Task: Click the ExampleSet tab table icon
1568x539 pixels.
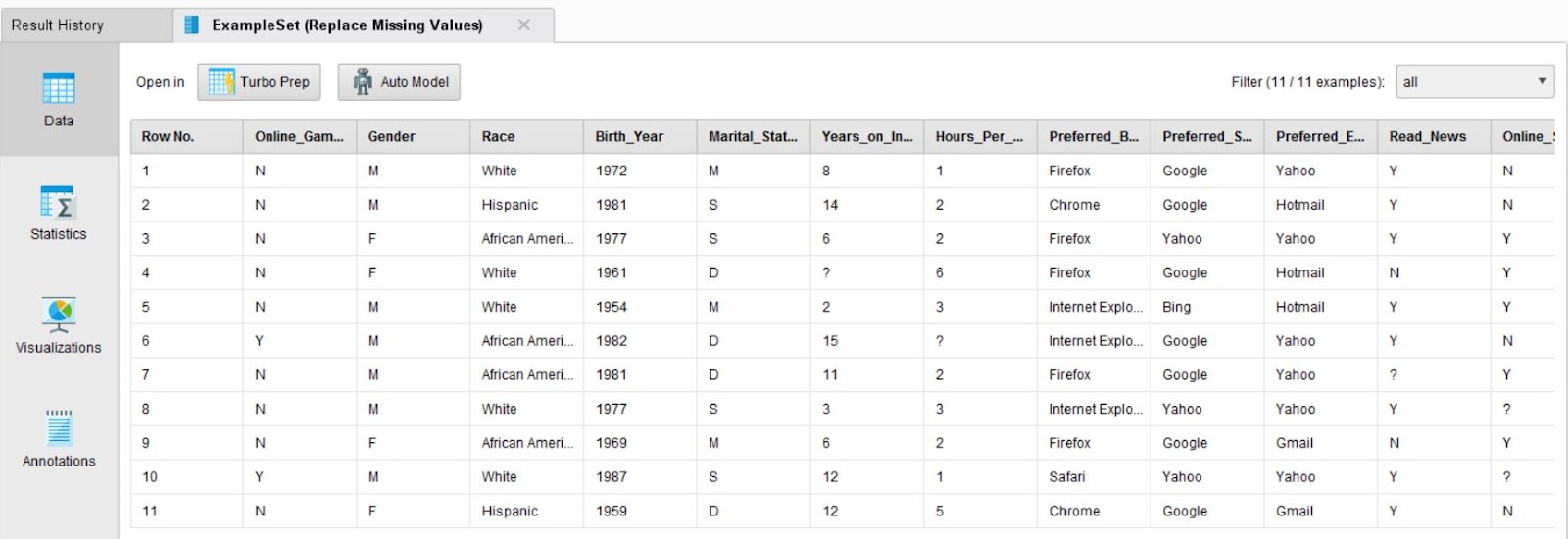Action: click(192, 25)
